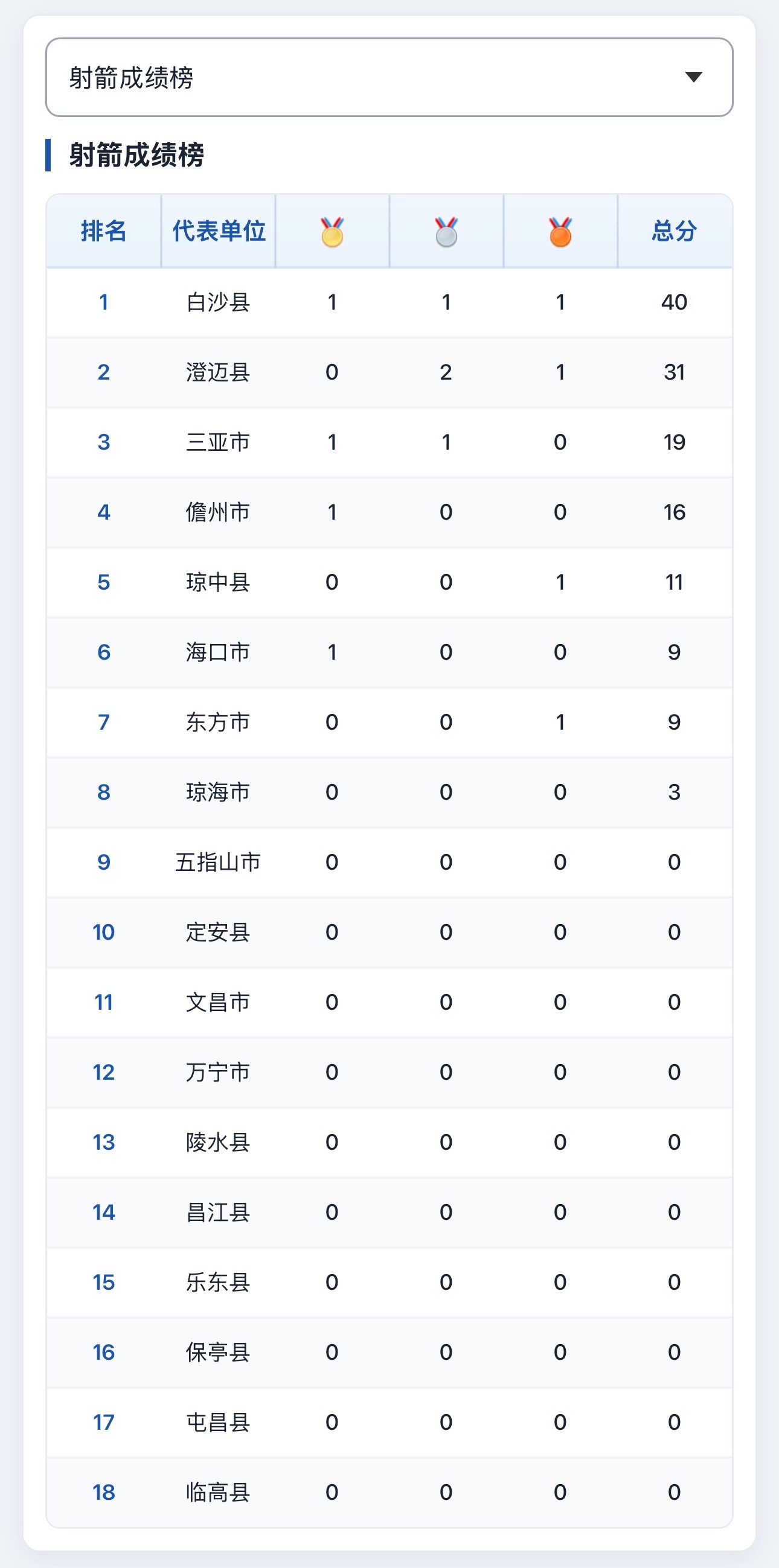Click the 三亚市 team name
This screenshot has height=1568, width=779.
[x=218, y=442]
